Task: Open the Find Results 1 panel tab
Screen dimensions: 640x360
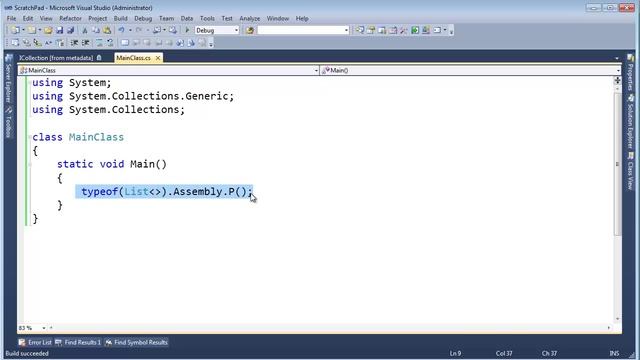Action: pyautogui.click(x=78, y=342)
